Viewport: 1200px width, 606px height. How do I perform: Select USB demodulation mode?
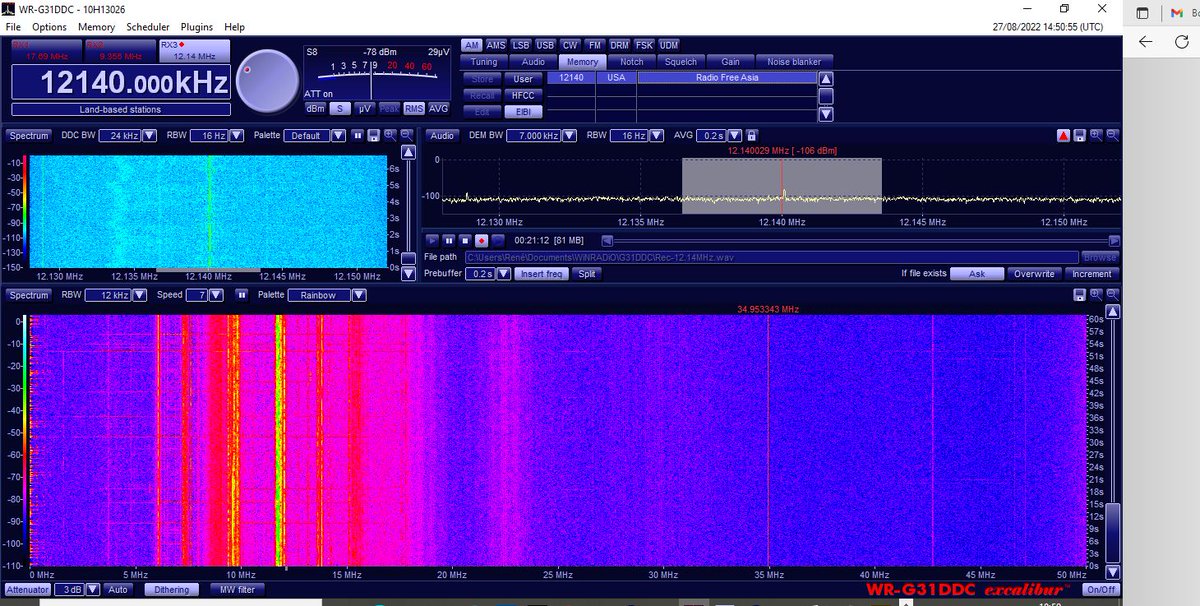pos(545,45)
